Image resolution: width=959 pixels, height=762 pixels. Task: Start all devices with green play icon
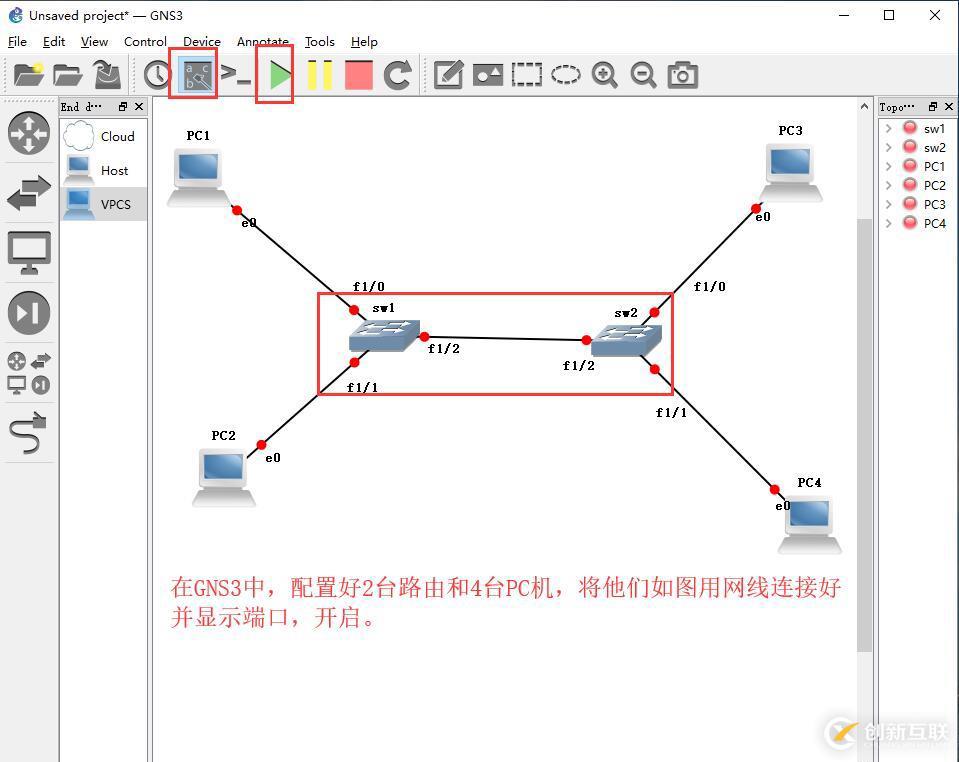pyautogui.click(x=275, y=74)
